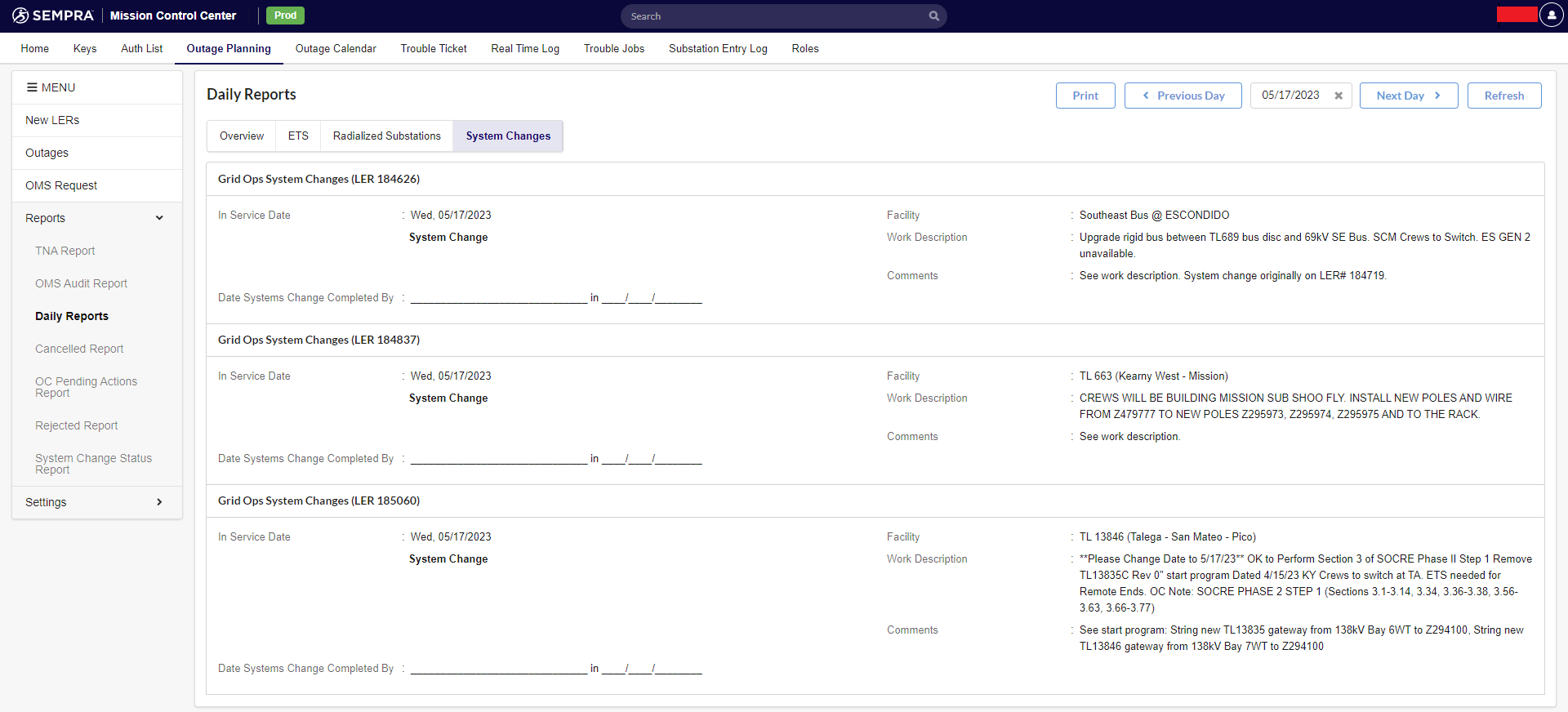Clear the date with the X icon

(x=1339, y=96)
